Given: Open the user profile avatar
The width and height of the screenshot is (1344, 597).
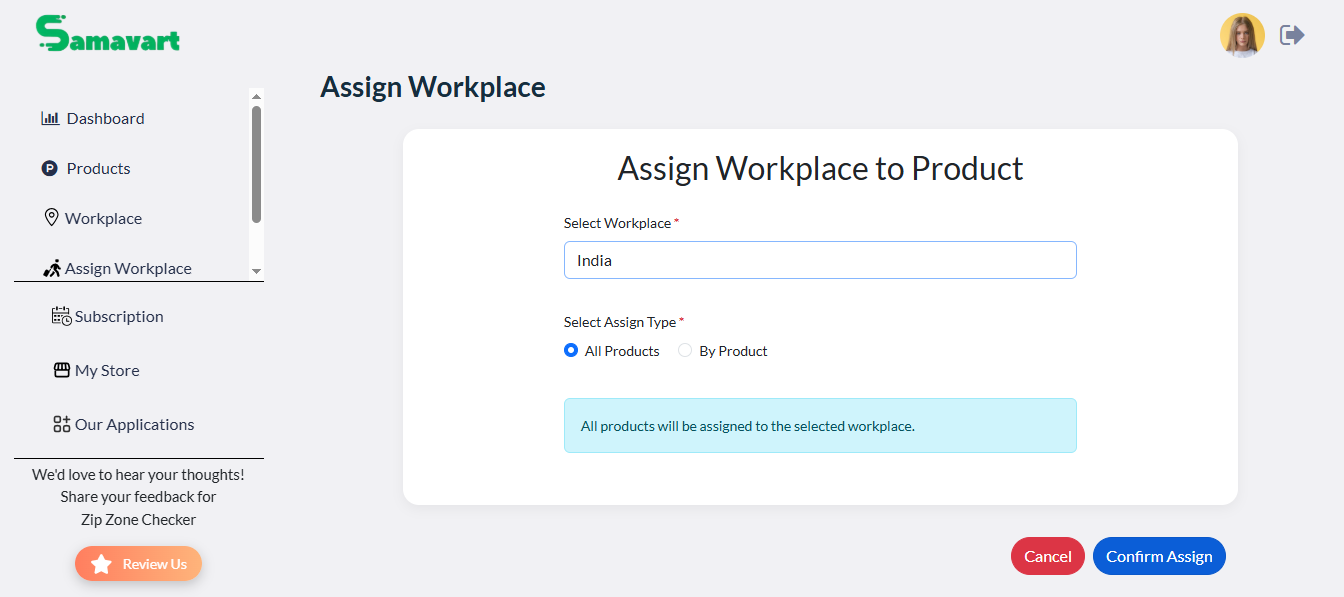Looking at the screenshot, I should click(1242, 35).
